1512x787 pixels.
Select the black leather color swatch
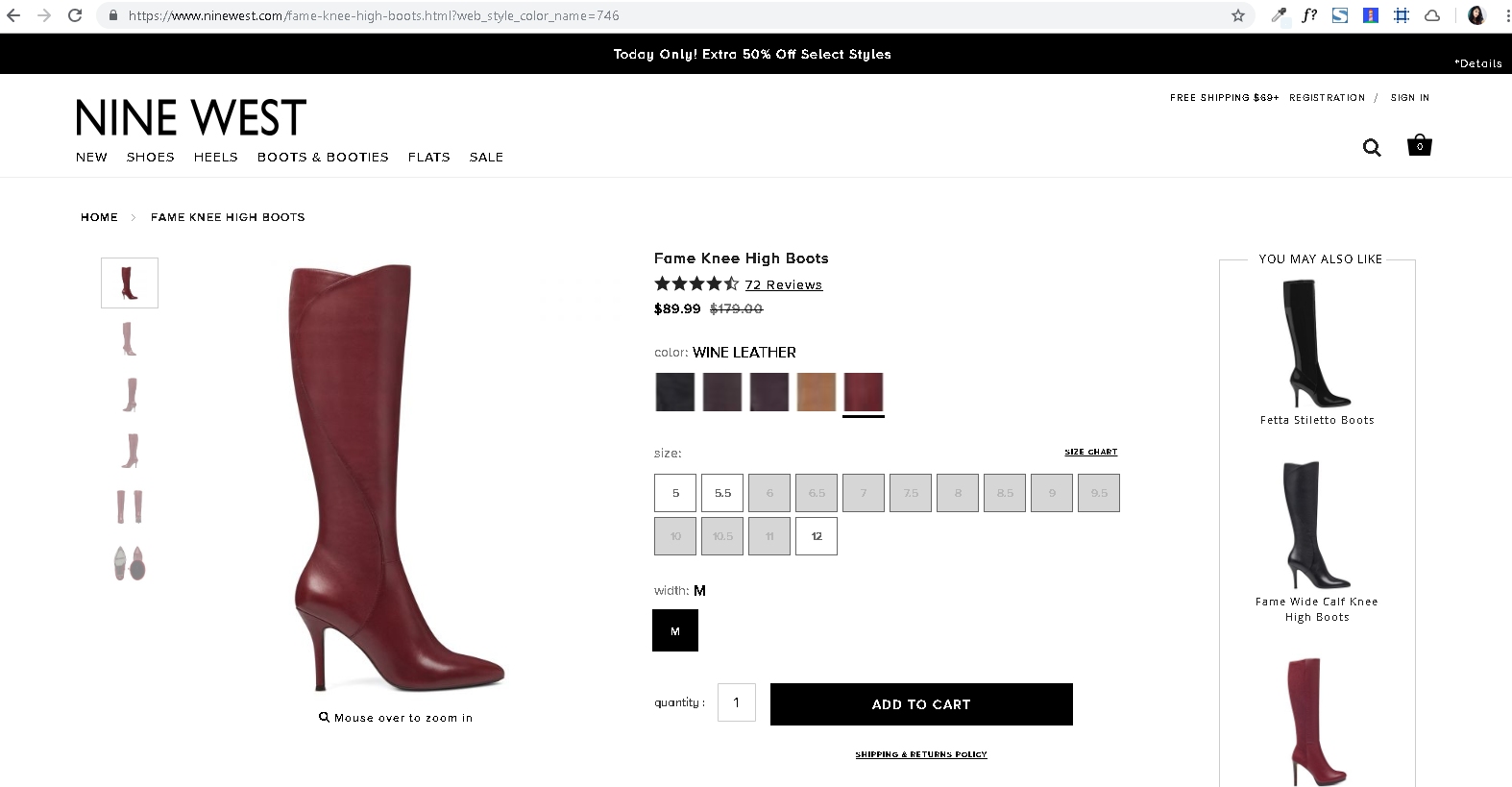[674, 392]
